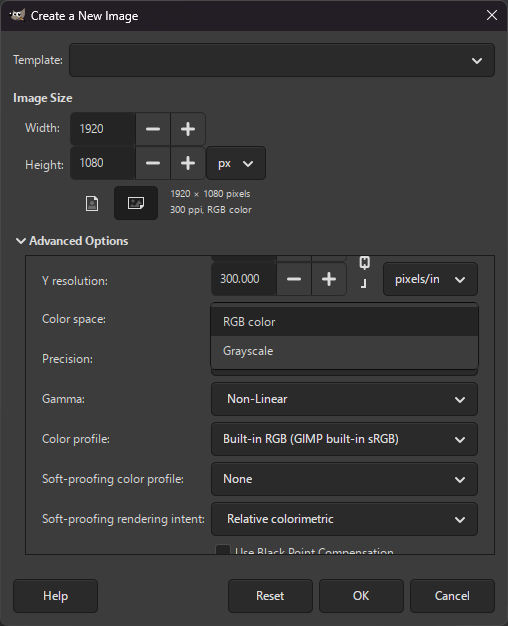Viewport: 508px width, 626px height.
Task: Click the Y resolution field 300.000
Action: [x=244, y=279]
